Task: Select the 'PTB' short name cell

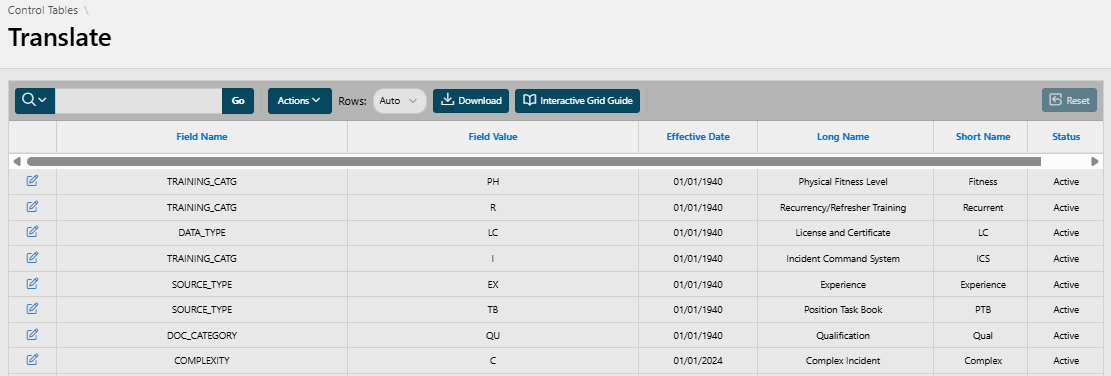Action: 981,309
